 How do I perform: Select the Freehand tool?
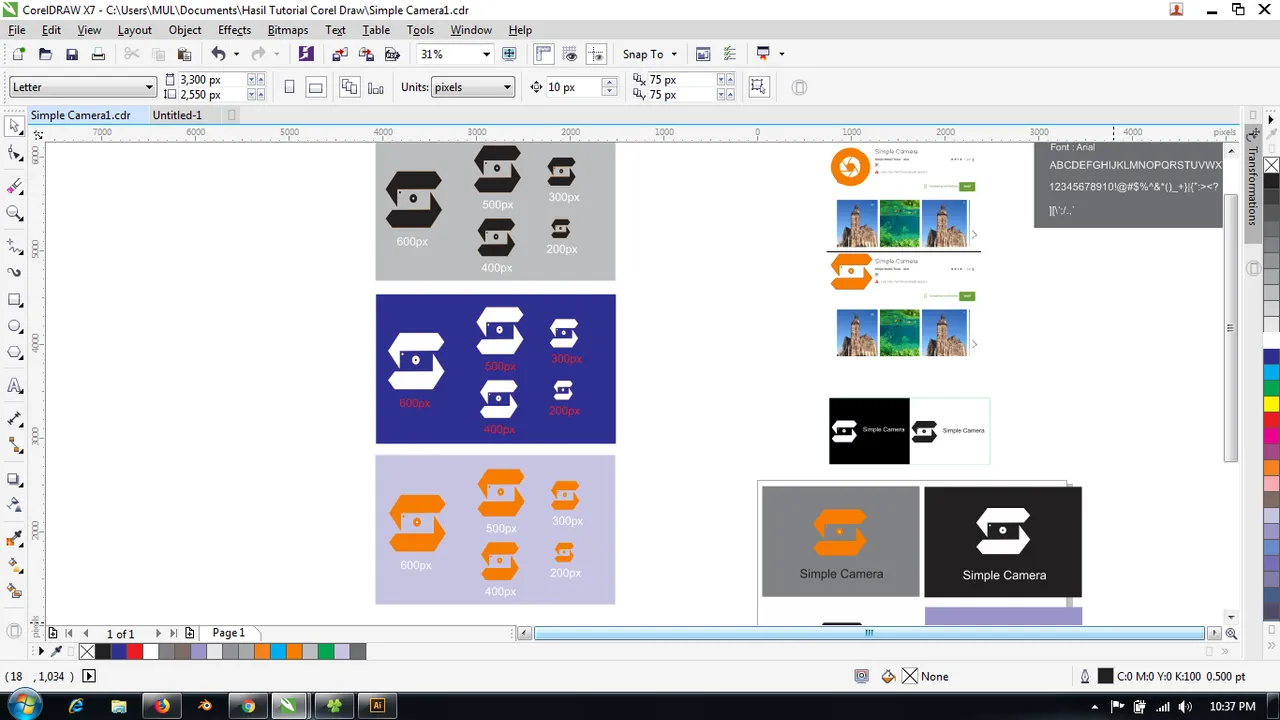(14, 245)
